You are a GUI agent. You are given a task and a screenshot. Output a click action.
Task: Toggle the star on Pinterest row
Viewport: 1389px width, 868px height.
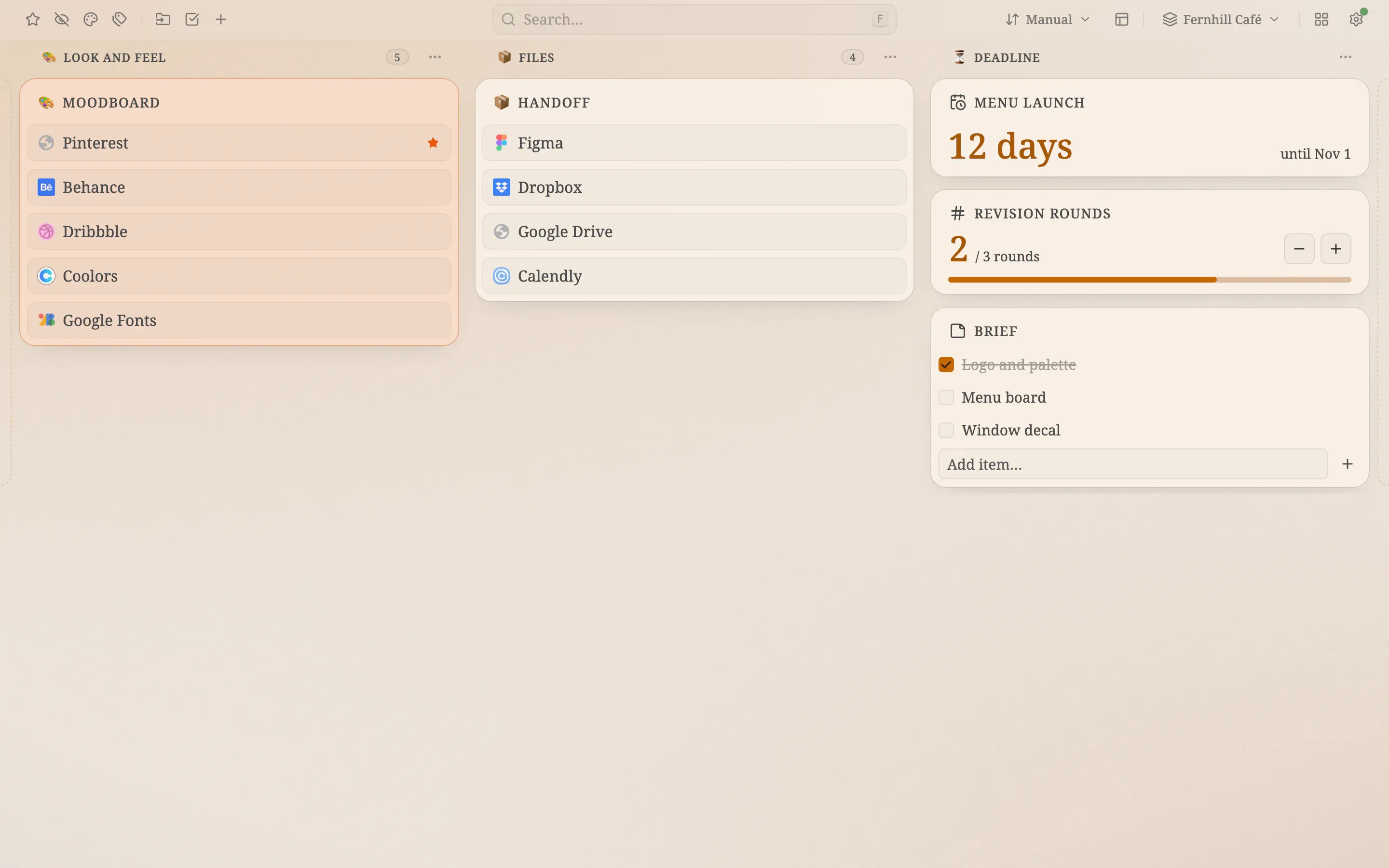[x=434, y=143]
